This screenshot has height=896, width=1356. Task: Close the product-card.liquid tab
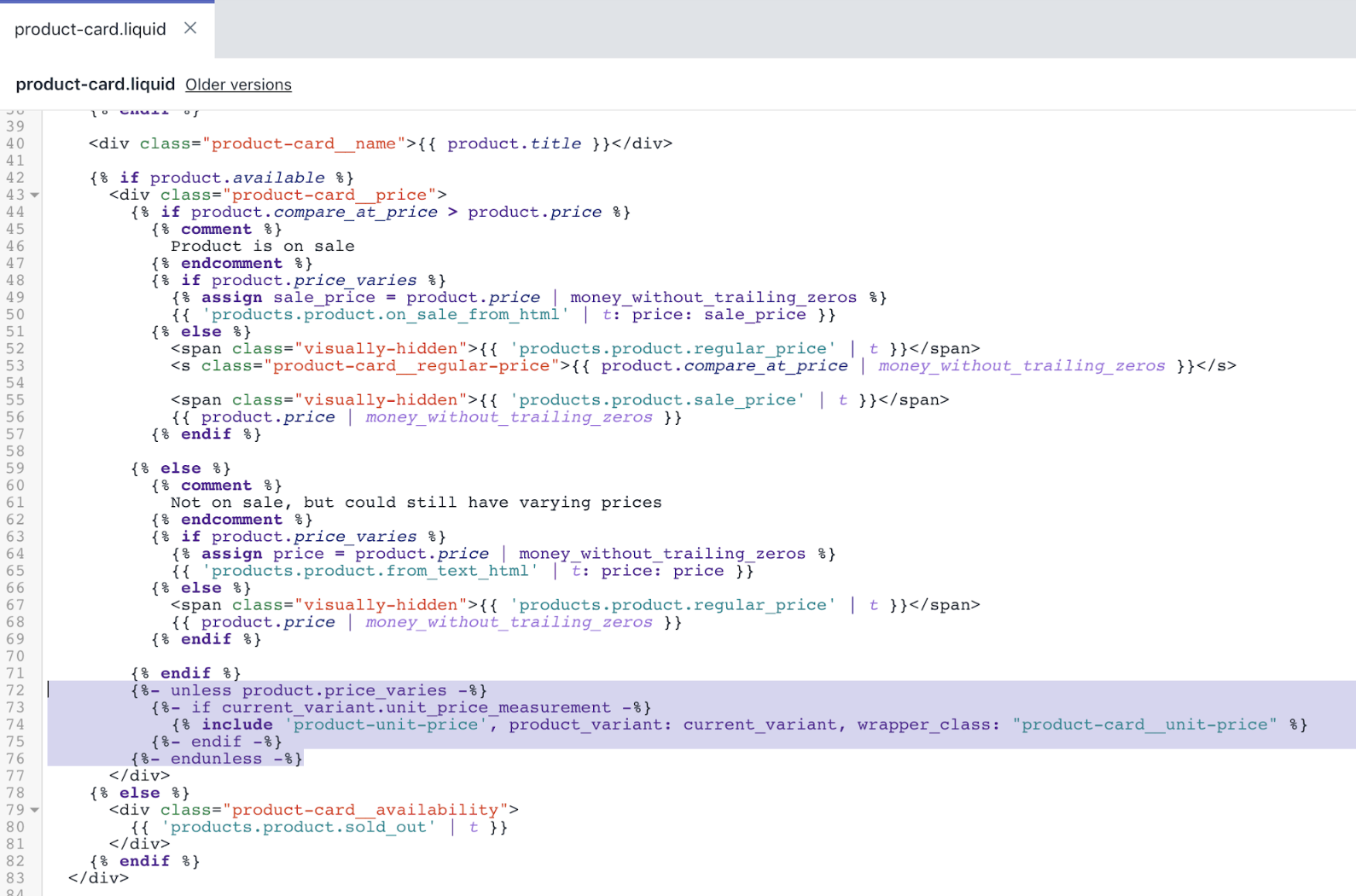click(x=190, y=28)
